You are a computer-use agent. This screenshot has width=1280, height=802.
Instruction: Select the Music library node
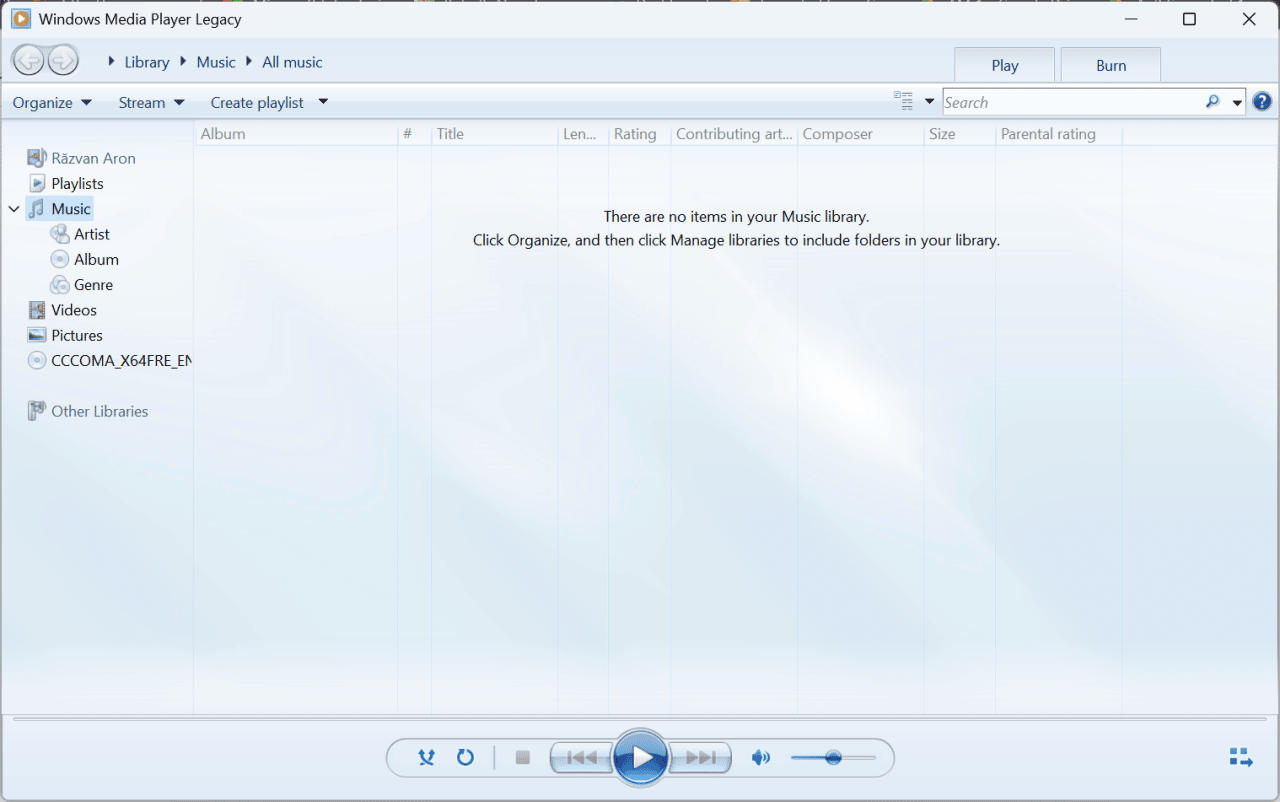coord(60,209)
